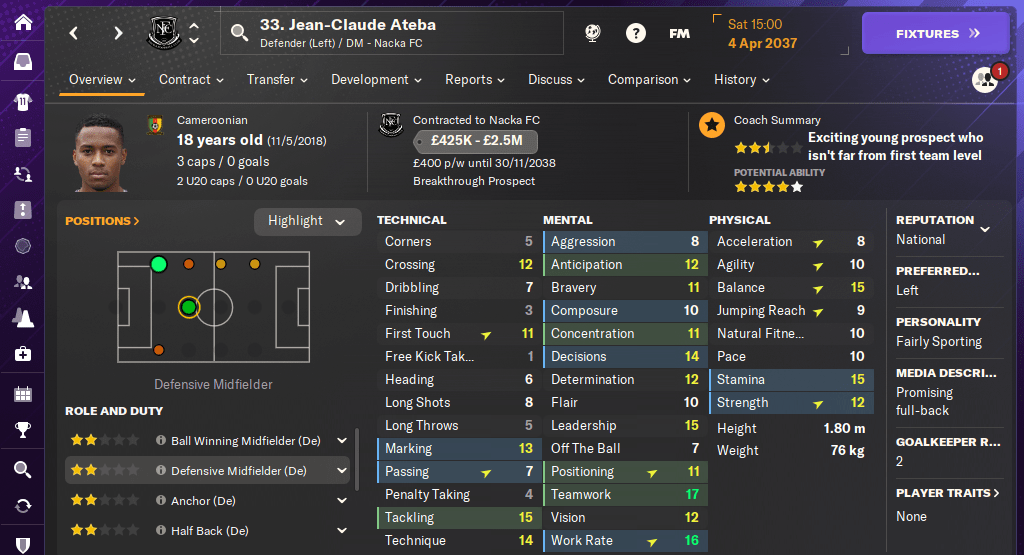Select the green left-back position dot
The height and width of the screenshot is (555, 1024).
pos(158,264)
